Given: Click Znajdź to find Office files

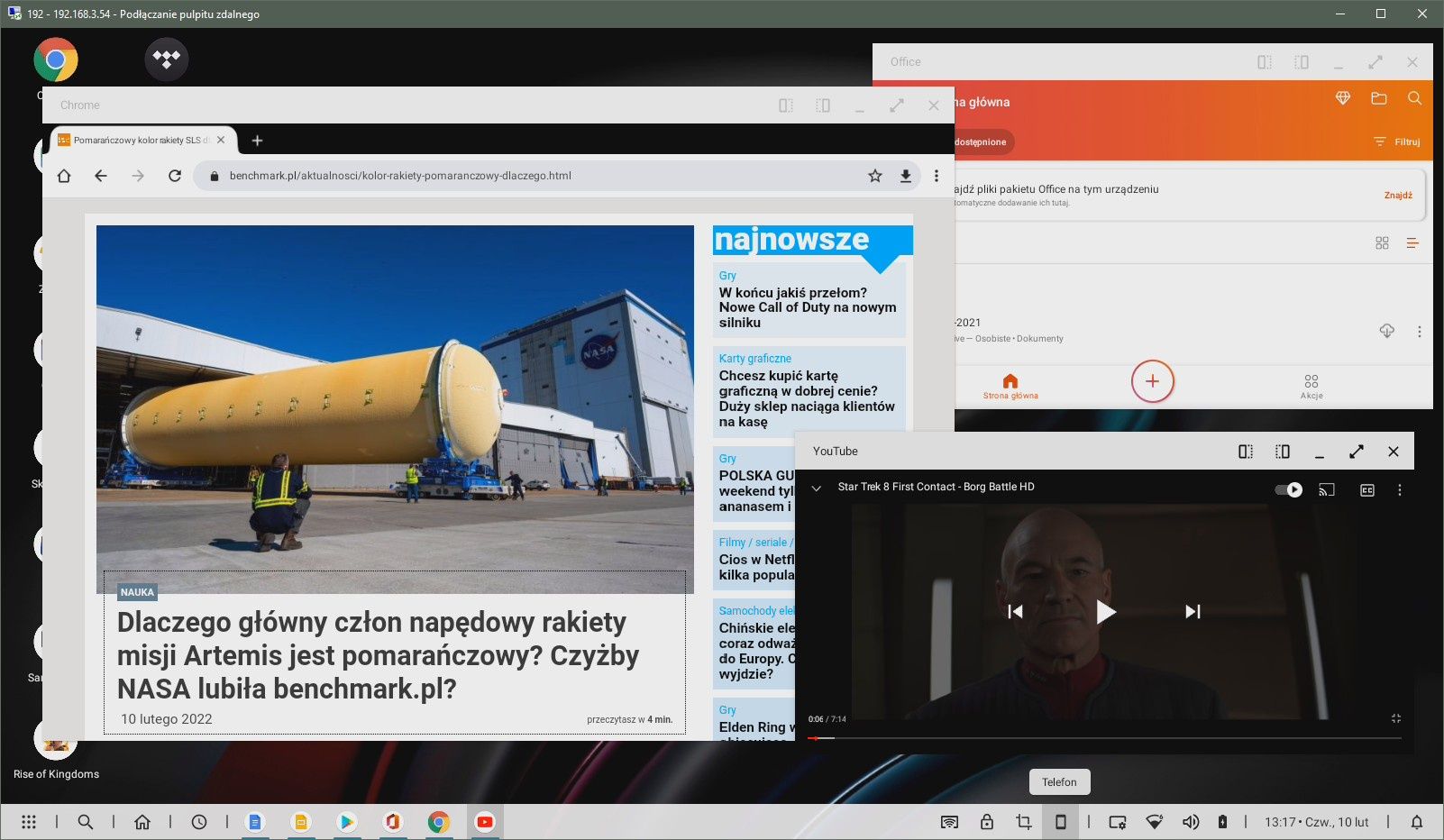Looking at the screenshot, I should pyautogui.click(x=1398, y=195).
